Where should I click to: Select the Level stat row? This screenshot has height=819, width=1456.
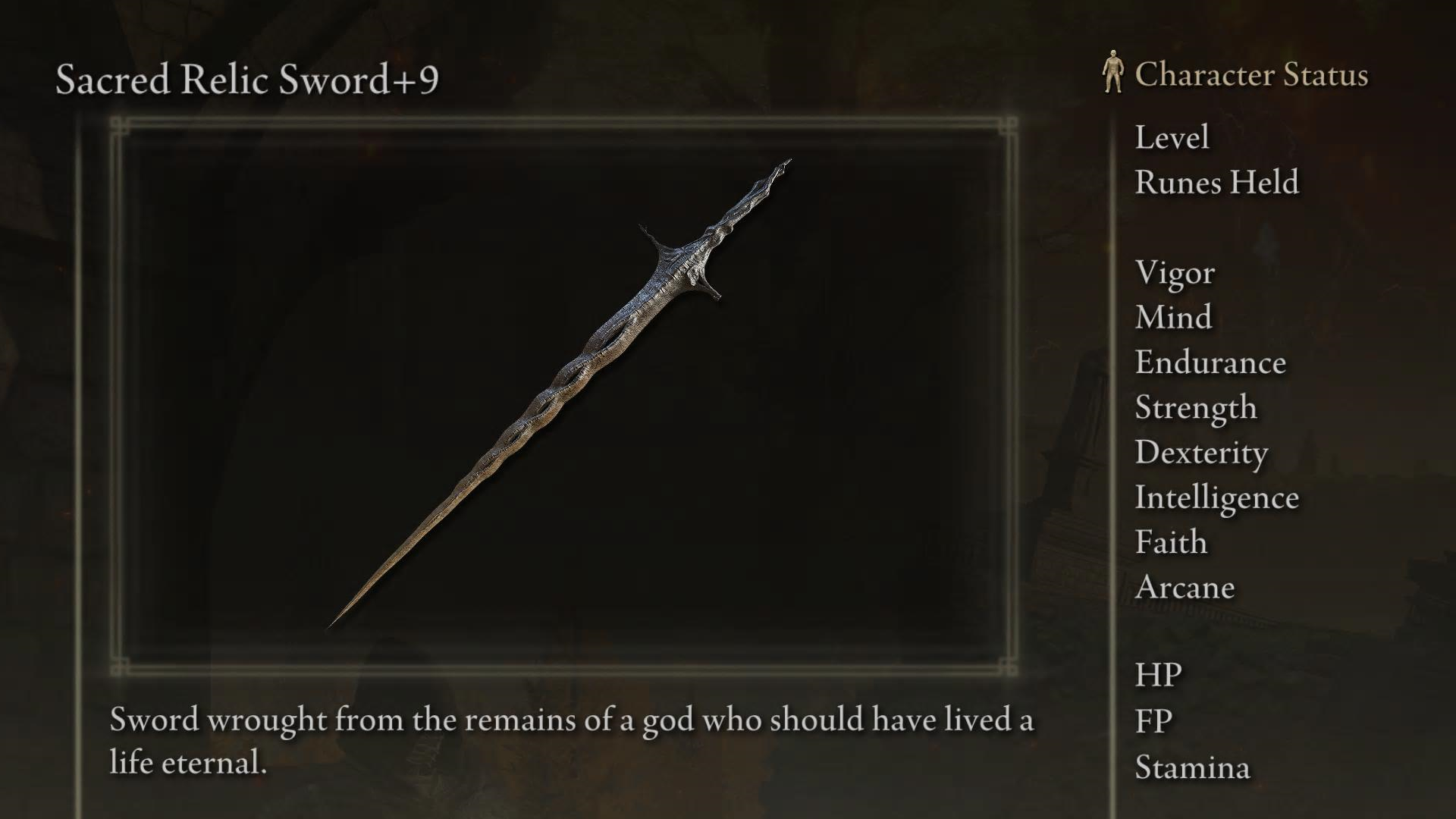(1172, 137)
